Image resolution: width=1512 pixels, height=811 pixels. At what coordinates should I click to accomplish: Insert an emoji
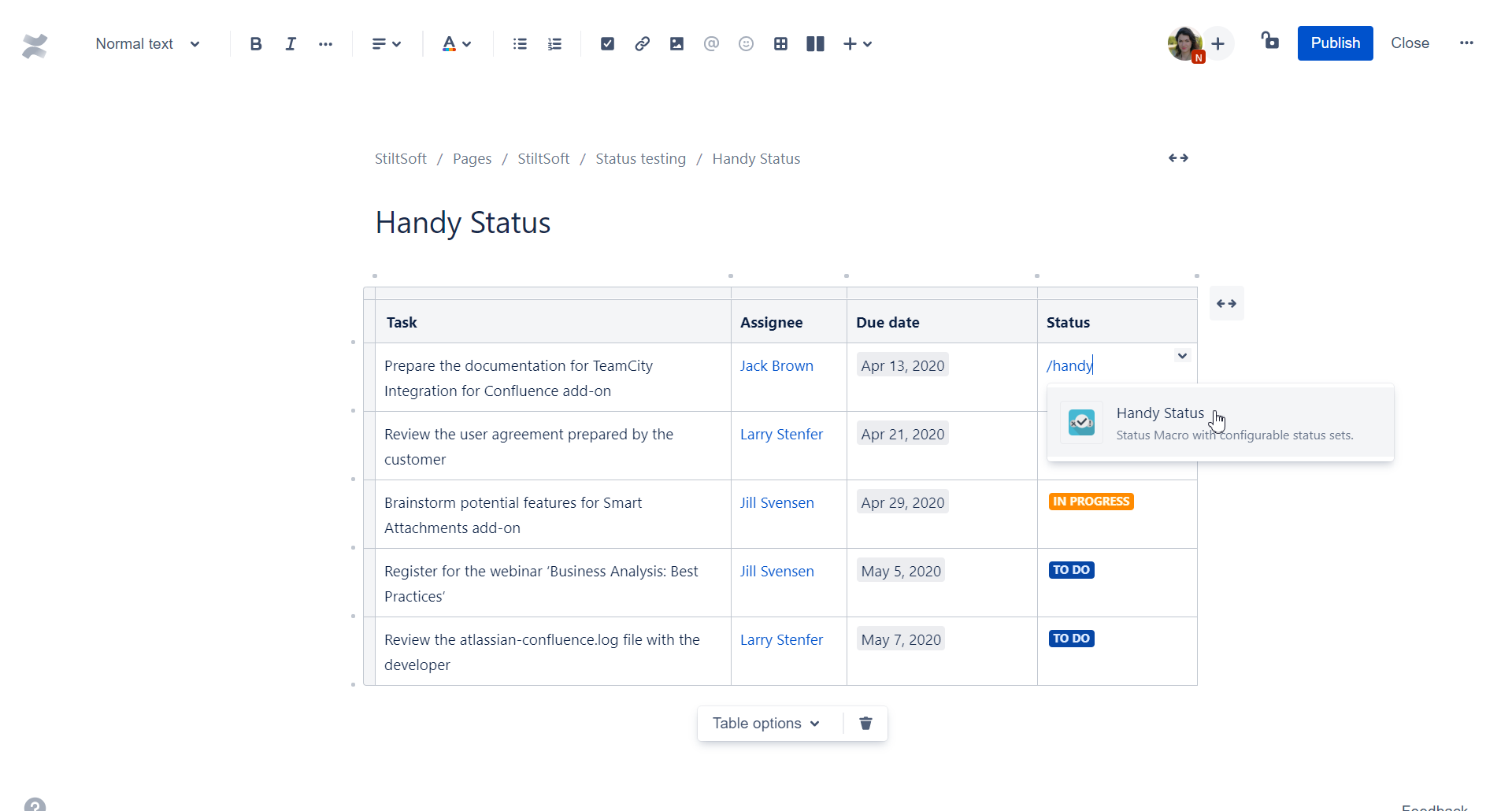pos(746,43)
